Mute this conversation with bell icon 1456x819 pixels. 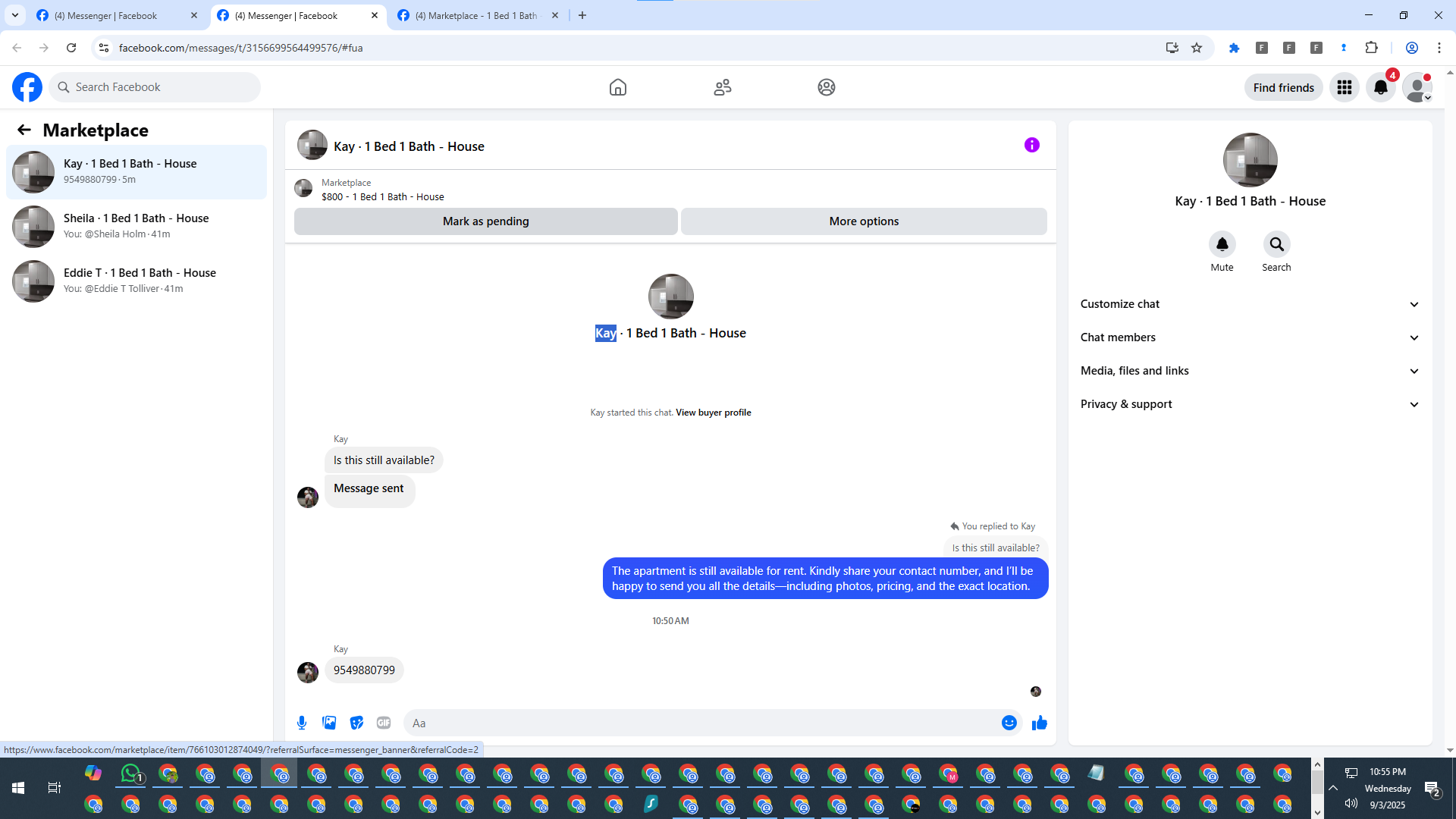tap(1222, 244)
